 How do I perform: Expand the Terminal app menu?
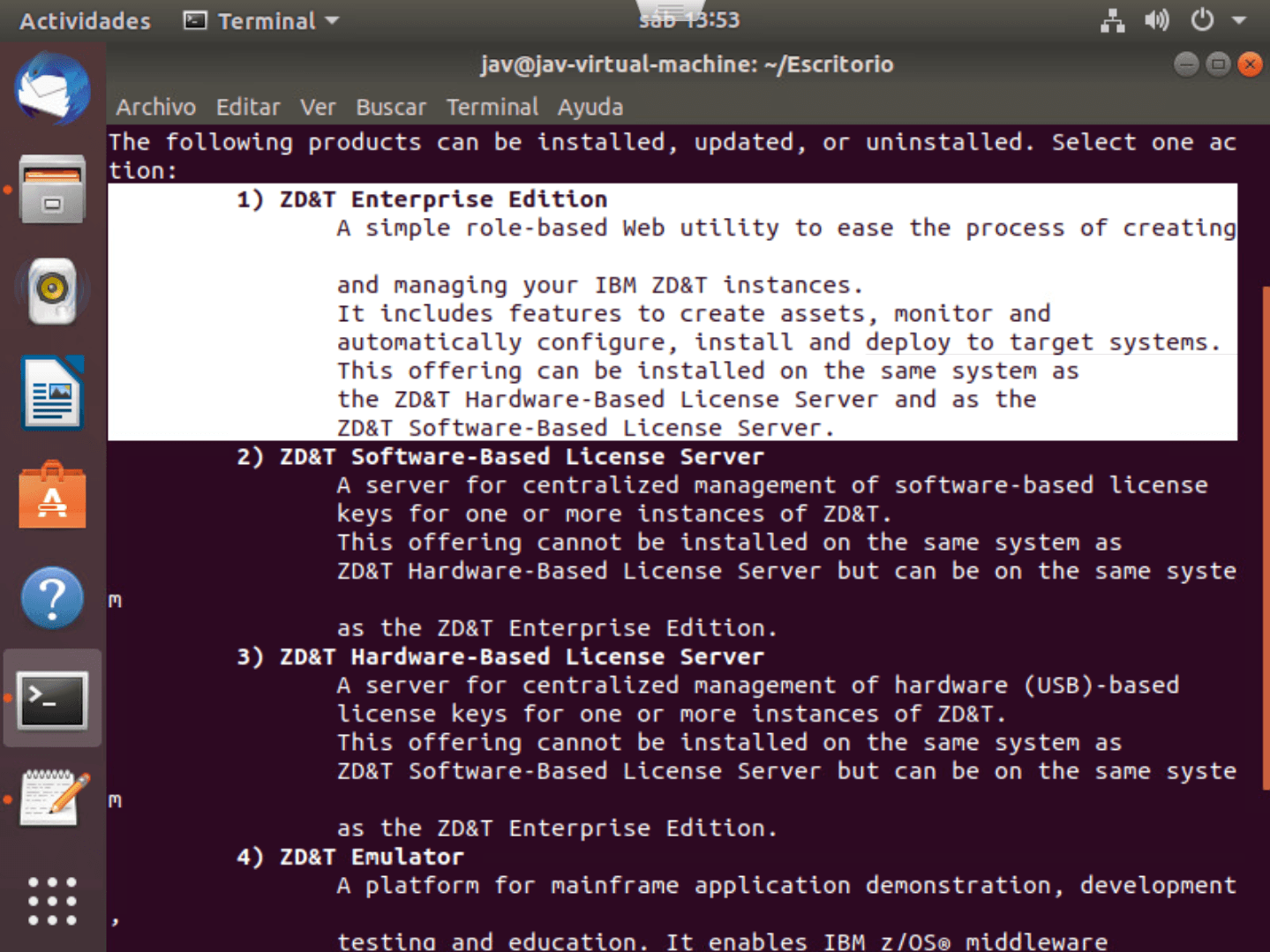tap(261, 21)
